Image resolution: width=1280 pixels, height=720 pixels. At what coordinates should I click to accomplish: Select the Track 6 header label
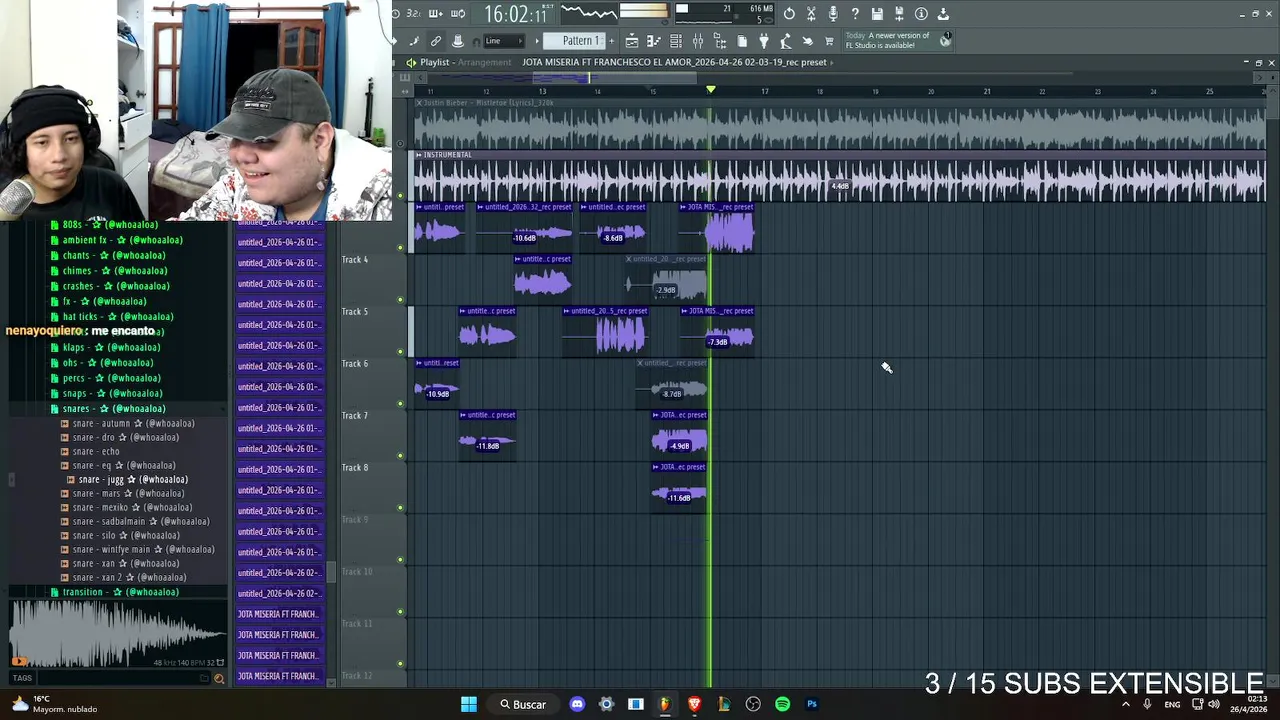(x=355, y=364)
